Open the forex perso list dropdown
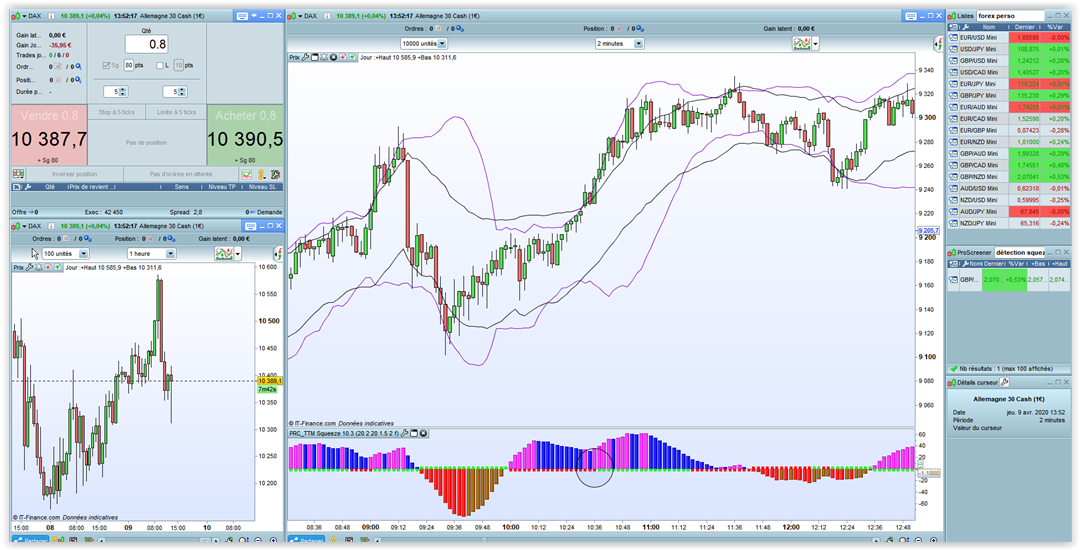Screen dimensions: 1080x550 [1010, 16]
